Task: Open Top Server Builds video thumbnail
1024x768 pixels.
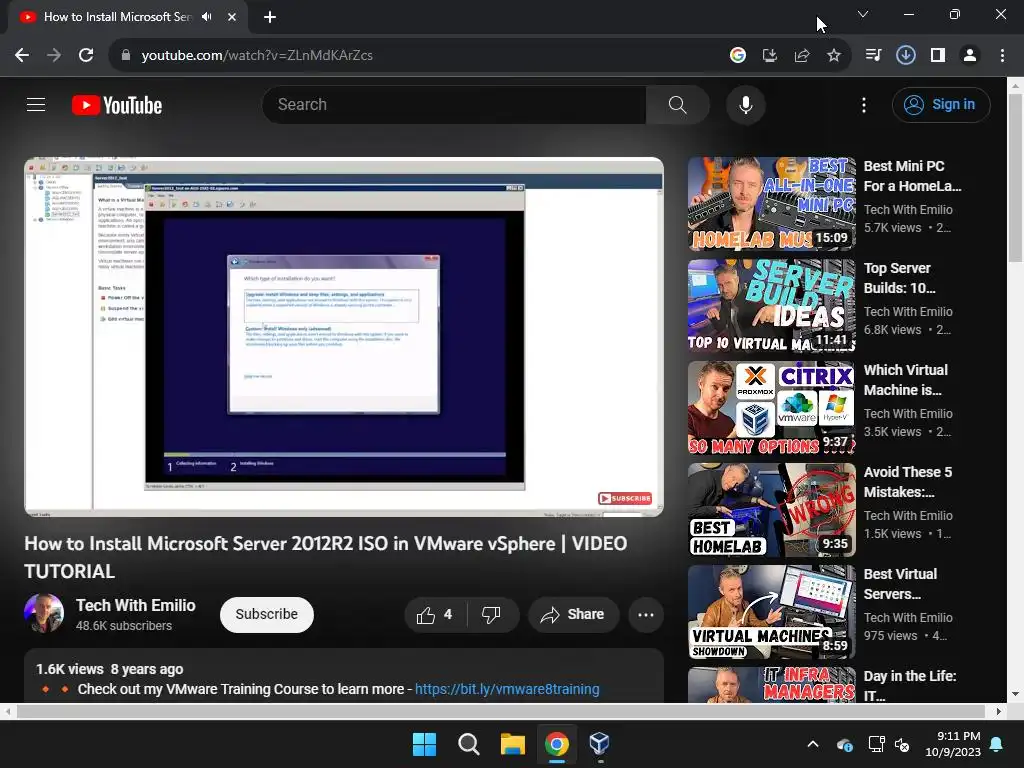Action: [x=771, y=306]
